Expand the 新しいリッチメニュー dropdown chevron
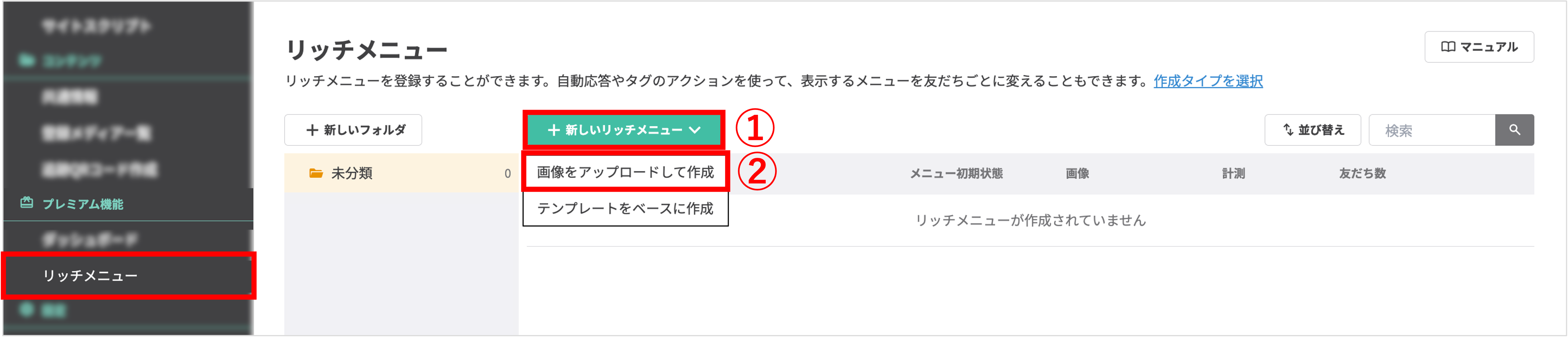Screen dimensions: 1568x337 point(695,130)
